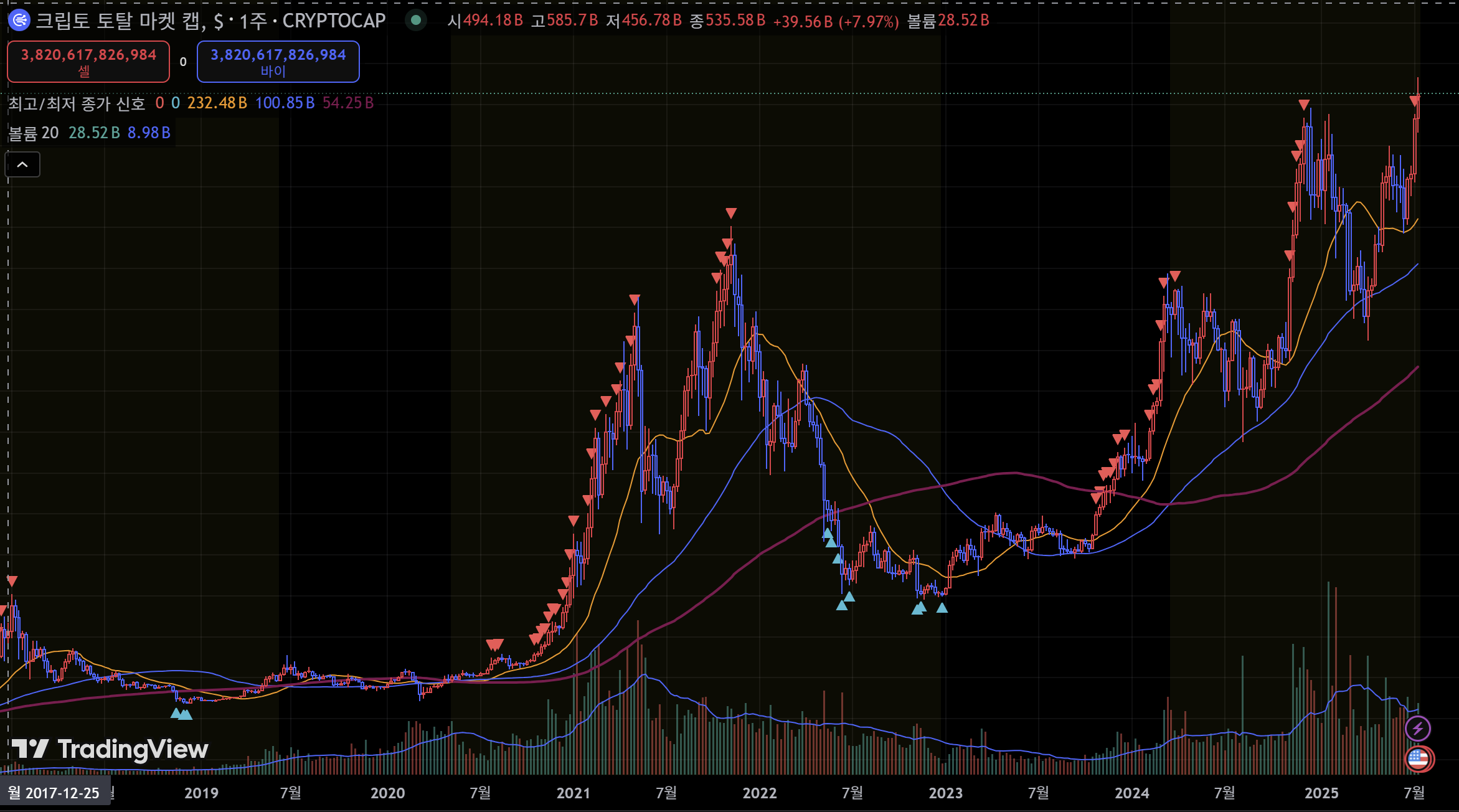Click the 2017-12-25 date label on time axis

pyautogui.click(x=54, y=793)
